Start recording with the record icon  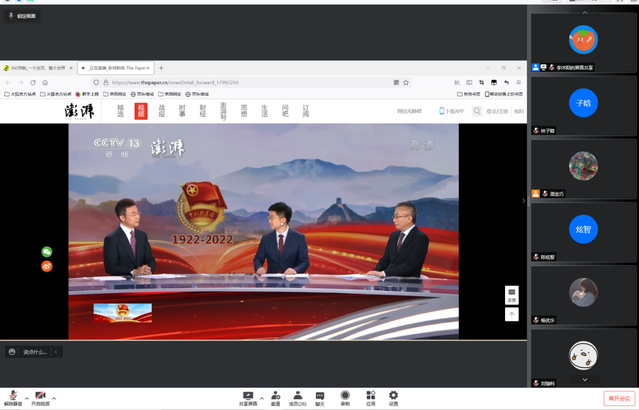pos(345,397)
